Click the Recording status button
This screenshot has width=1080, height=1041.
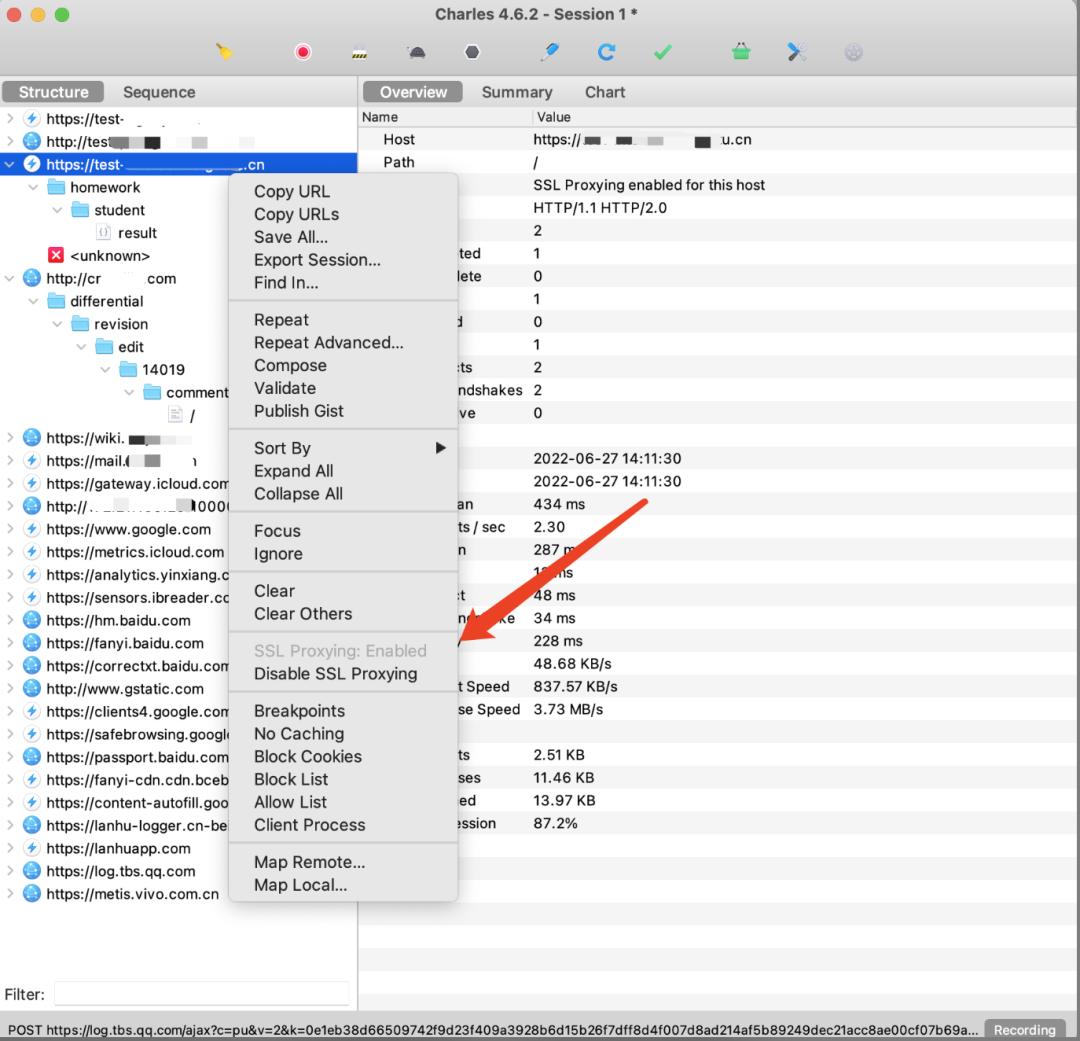(1024, 1030)
